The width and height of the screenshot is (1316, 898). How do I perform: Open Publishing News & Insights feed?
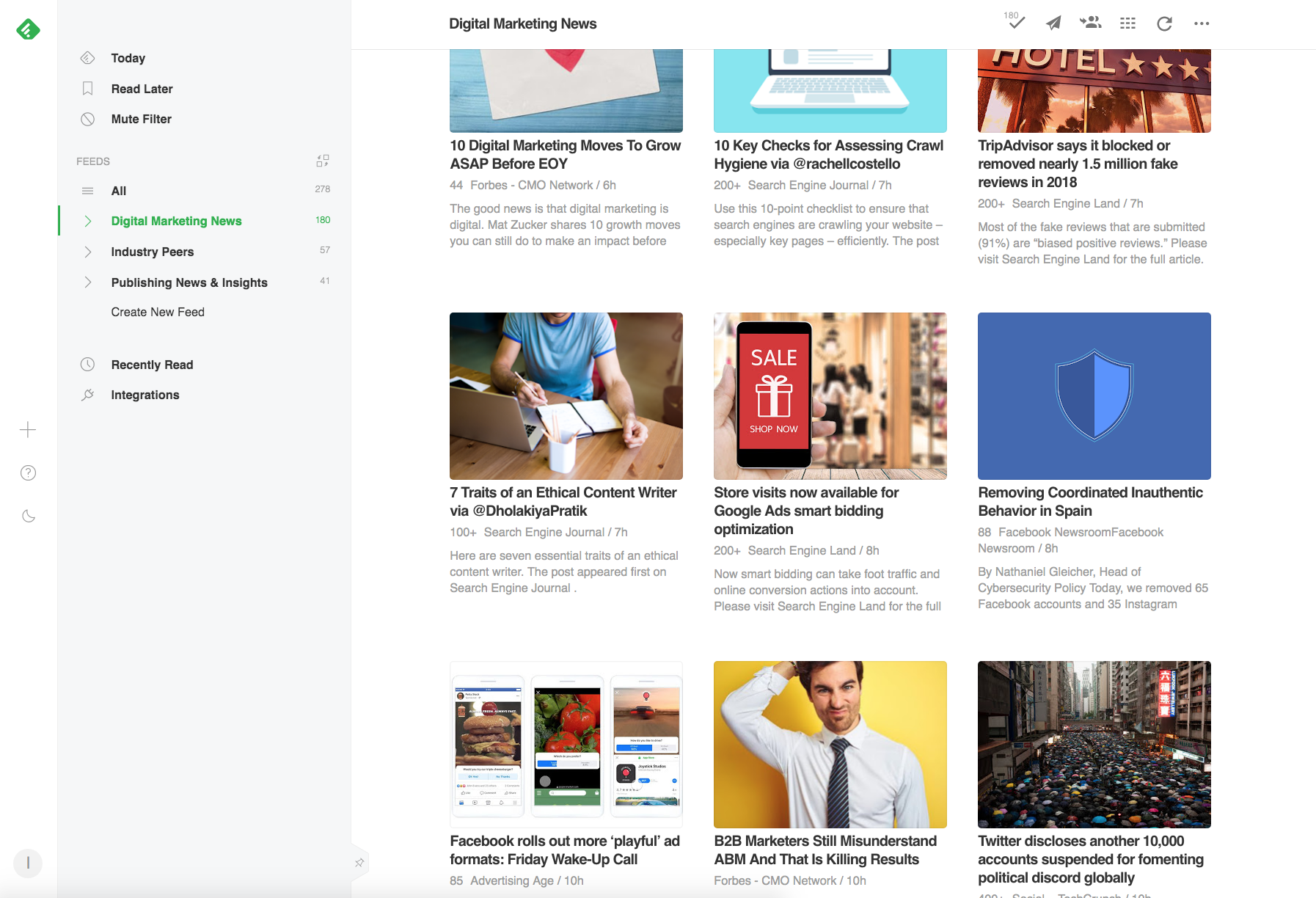pos(189,282)
